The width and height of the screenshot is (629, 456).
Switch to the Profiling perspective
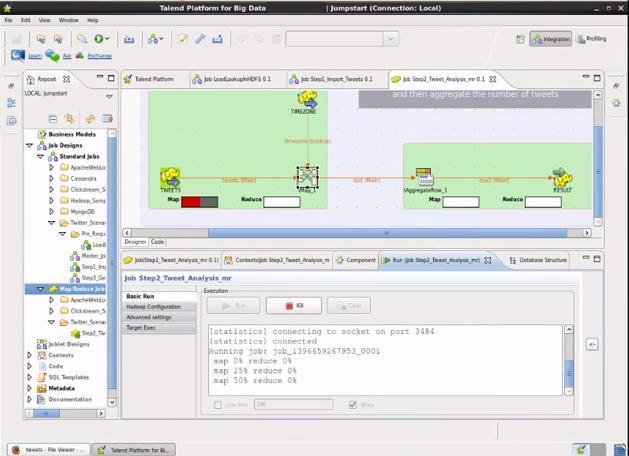pos(591,39)
